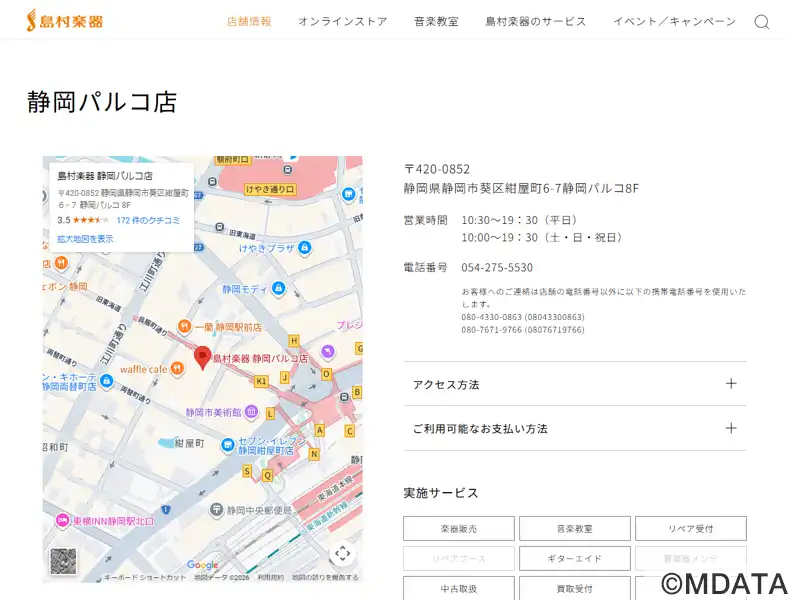Open the 利用規約 map terms link
This screenshot has height=600, width=800.
pyautogui.click(x=270, y=577)
